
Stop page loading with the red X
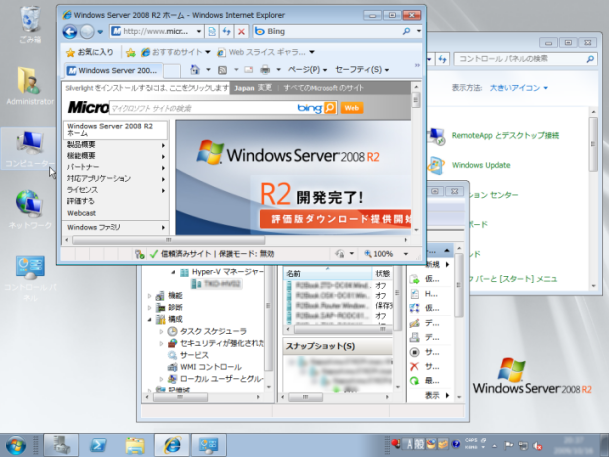point(241,31)
